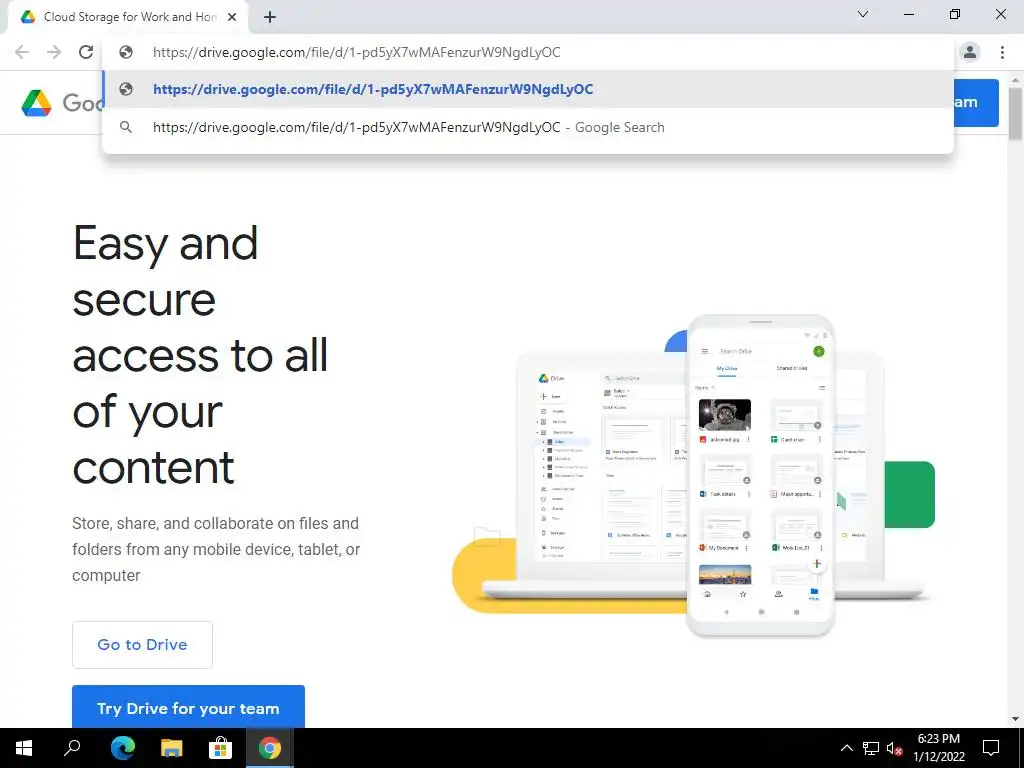The height and width of the screenshot is (768, 1024).
Task: Open File Explorer from the taskbar
Action: click(x=171, y=748)
